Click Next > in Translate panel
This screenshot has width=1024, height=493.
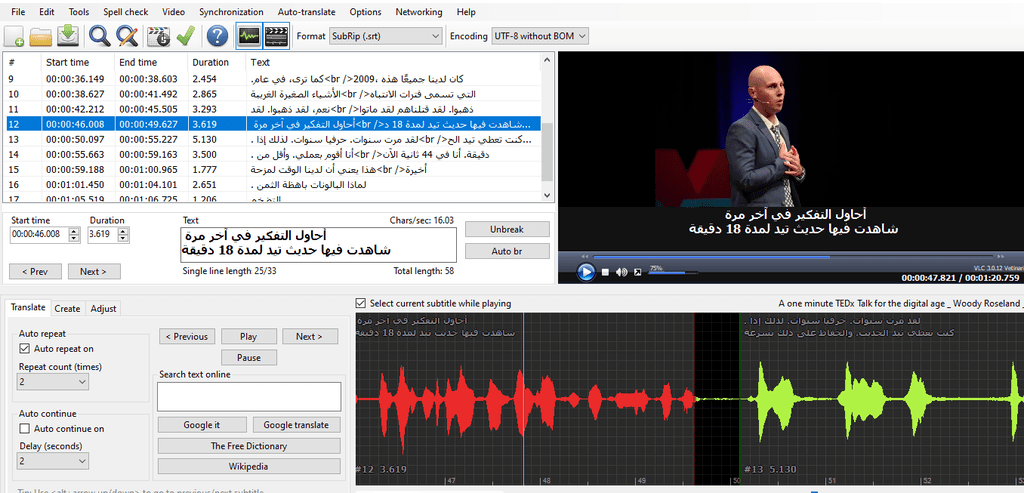310,337
